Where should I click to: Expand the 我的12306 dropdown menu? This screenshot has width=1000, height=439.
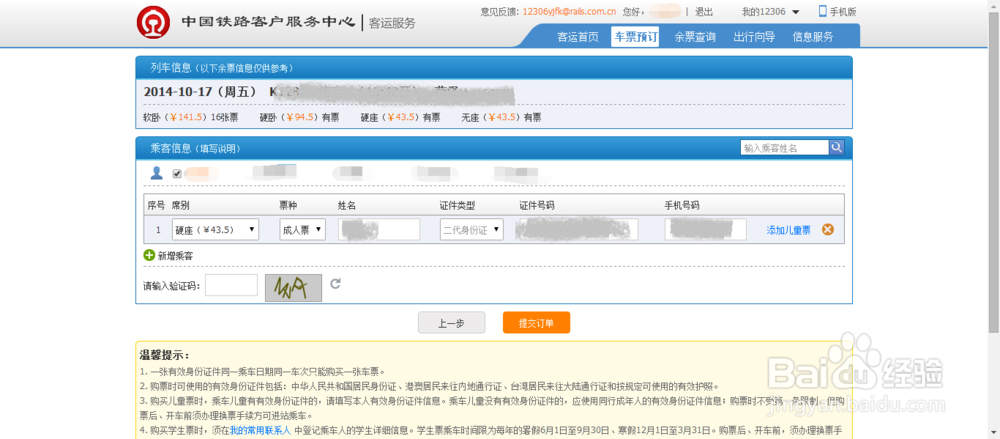[771, 12]
